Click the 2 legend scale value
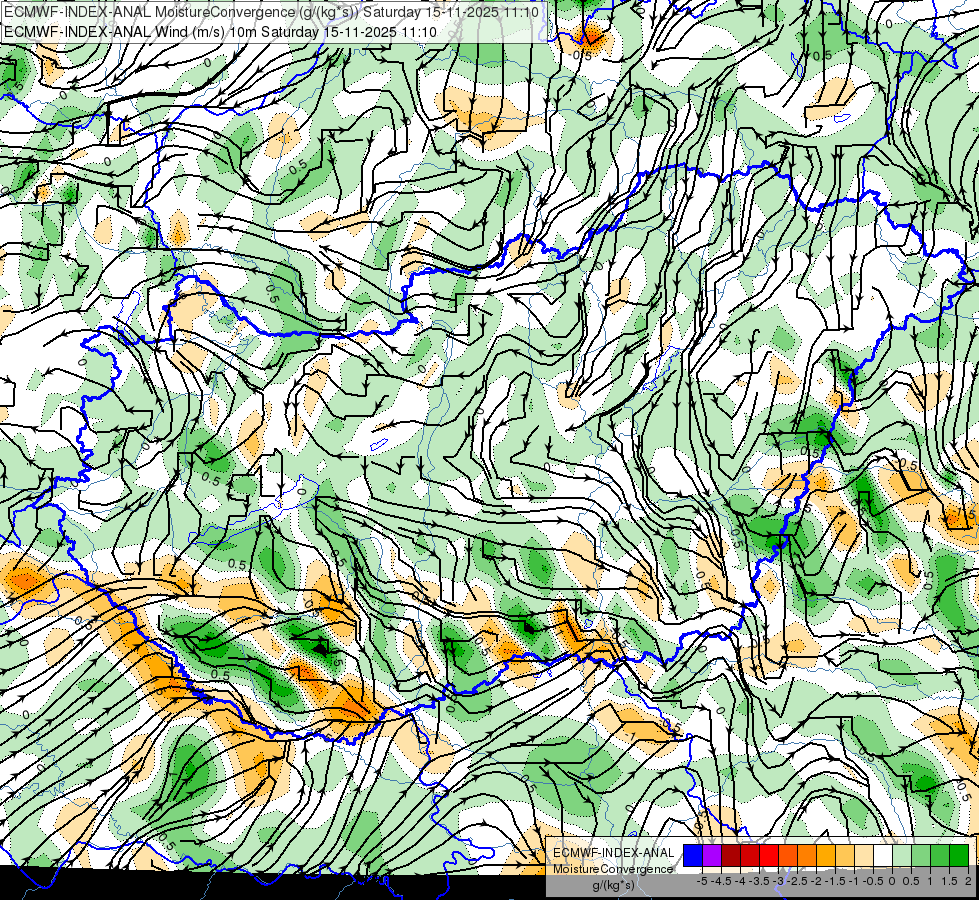The height and width of the screenshot is (900, 979). coord(968,881)
